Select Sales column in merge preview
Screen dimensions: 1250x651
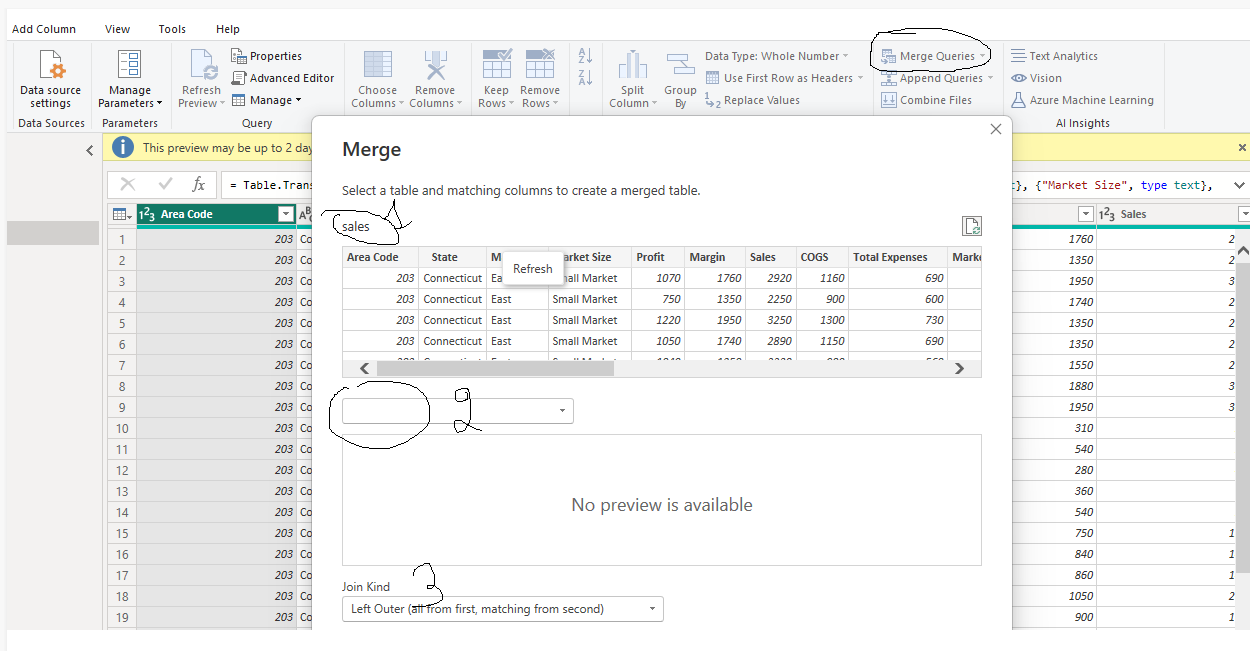[770, 257]
